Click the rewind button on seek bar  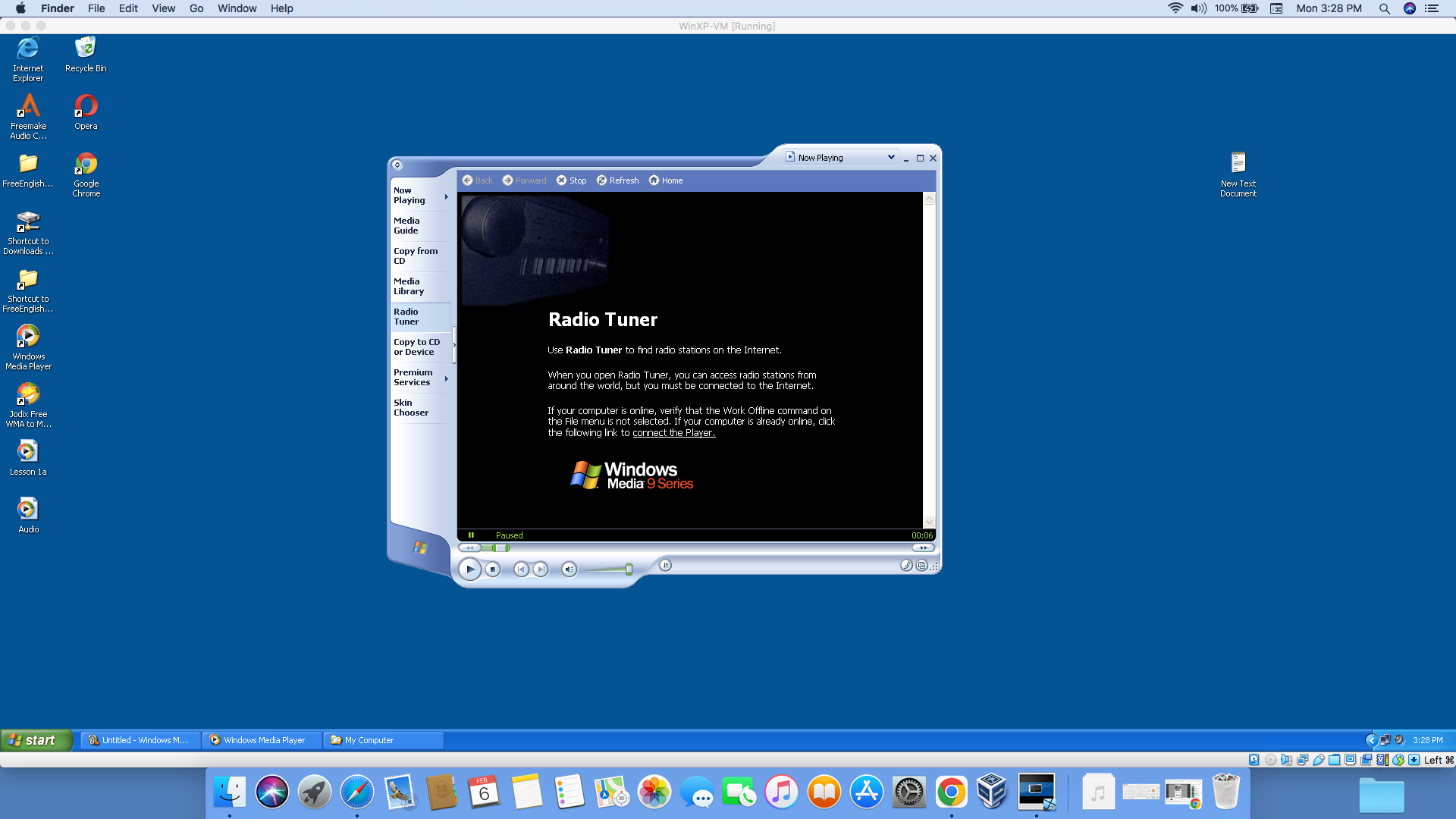[469, 548]
